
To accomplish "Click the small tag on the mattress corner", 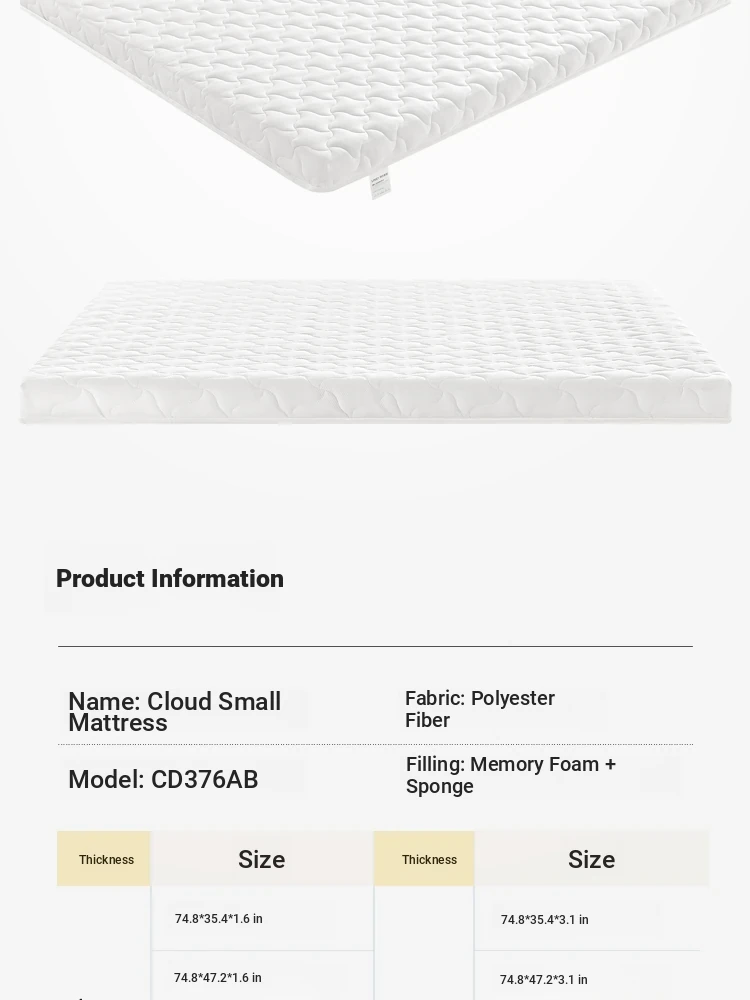I will coord(380,185).
